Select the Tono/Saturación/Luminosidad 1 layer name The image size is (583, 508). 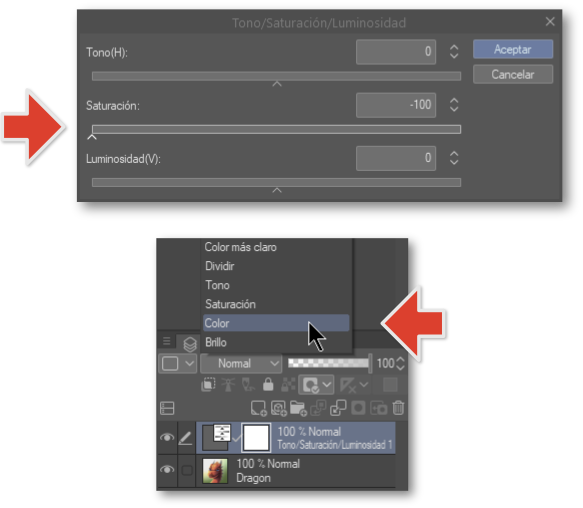coord(335,445)
